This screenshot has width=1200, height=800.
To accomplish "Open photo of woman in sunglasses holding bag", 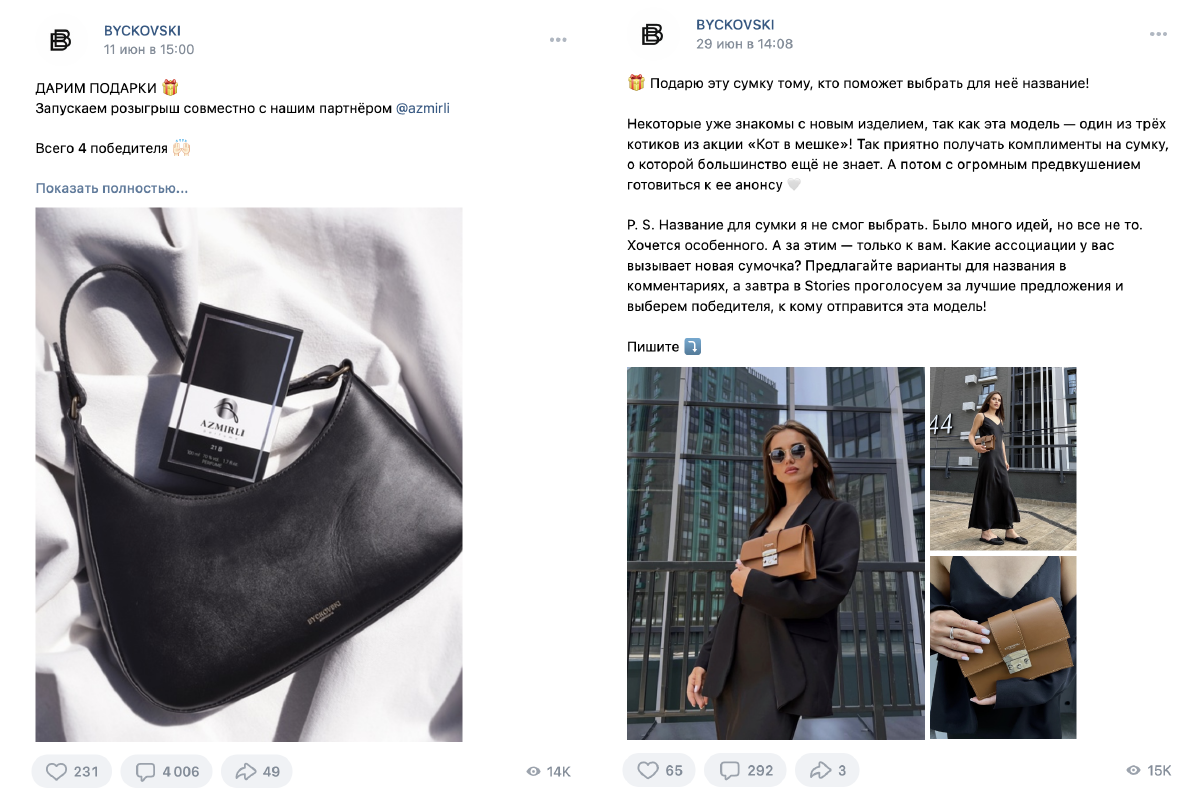I will tap(776, 553).
